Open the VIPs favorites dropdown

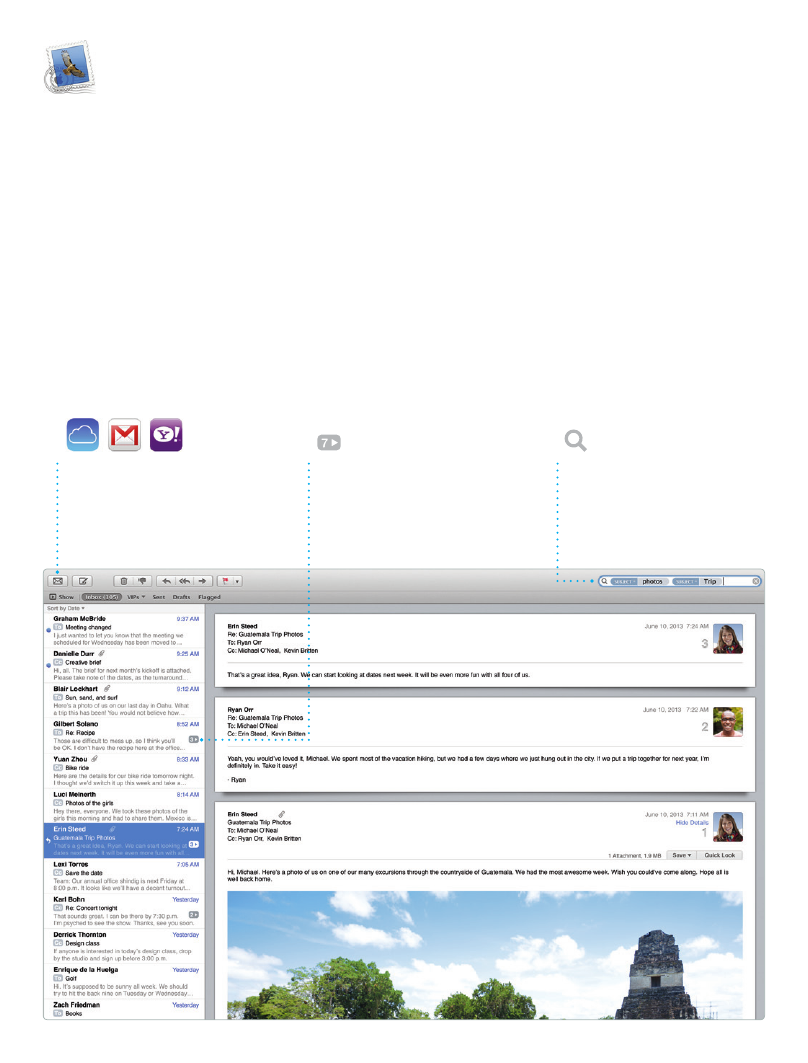coord(136,597)
